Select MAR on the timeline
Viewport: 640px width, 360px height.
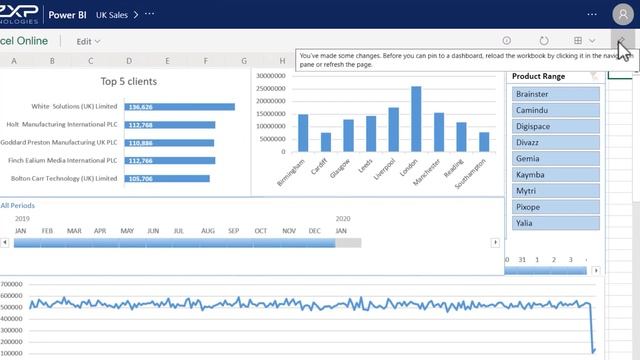[x=74, y=231]
